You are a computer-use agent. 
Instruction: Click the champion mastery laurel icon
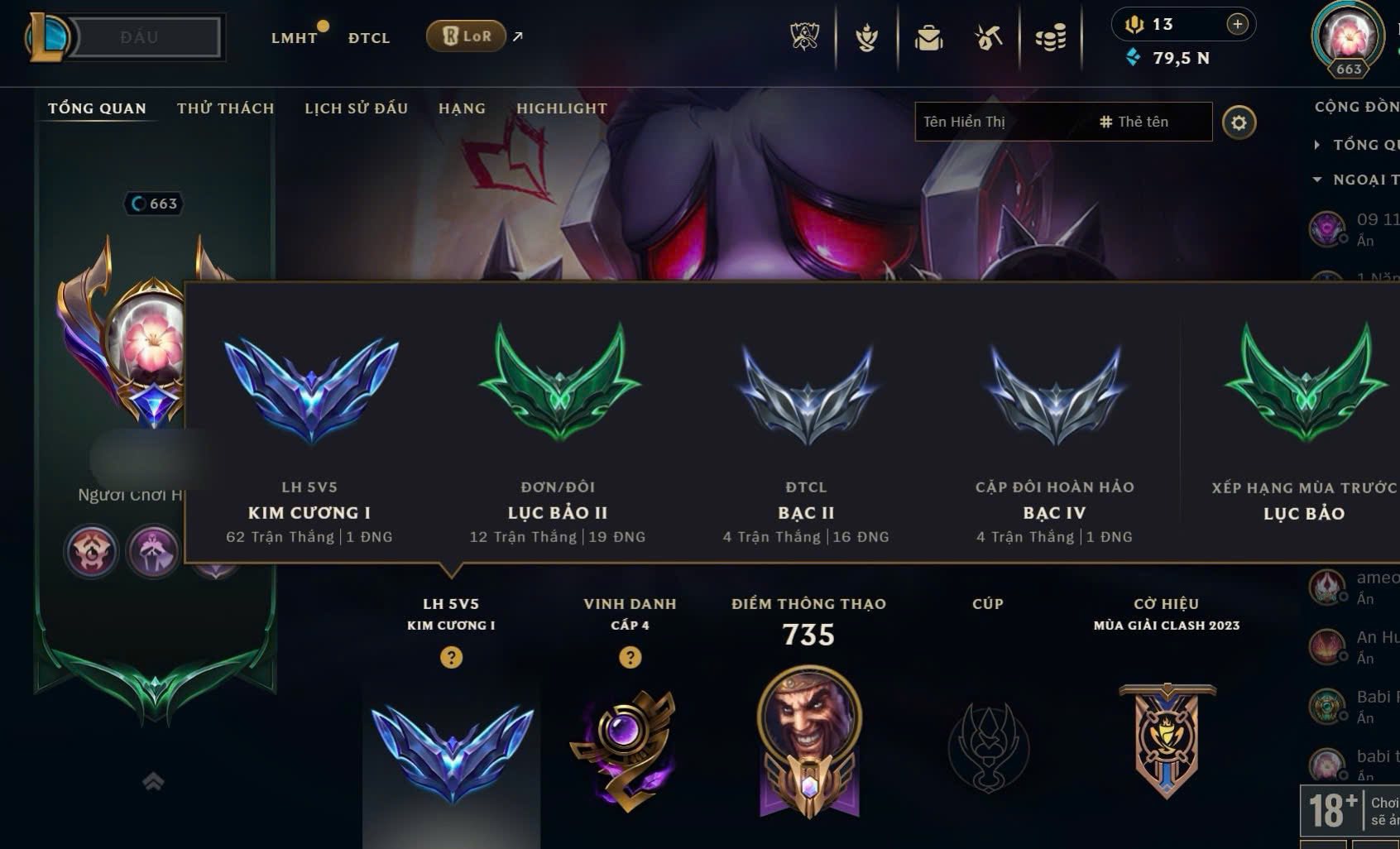click(x=866, y=37)
